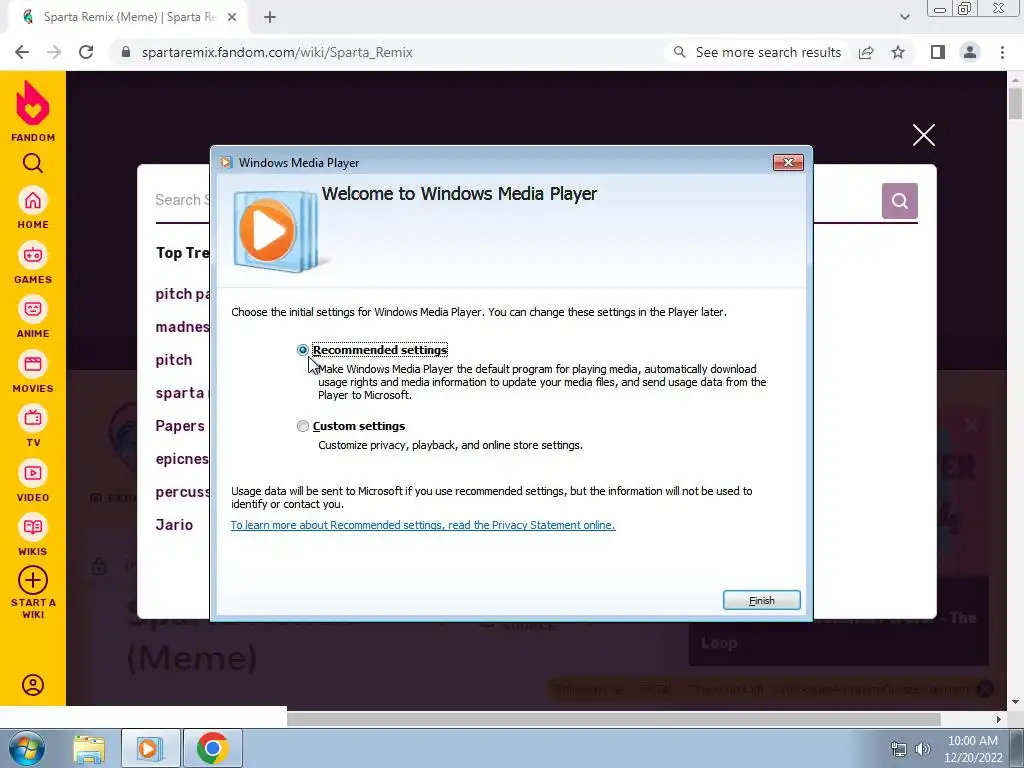The width and height of the screenshot is (1024, 768).
Task: Click the horizontal scrollbar right arrow
Action: pyautogui.click(x=999, y=719)
